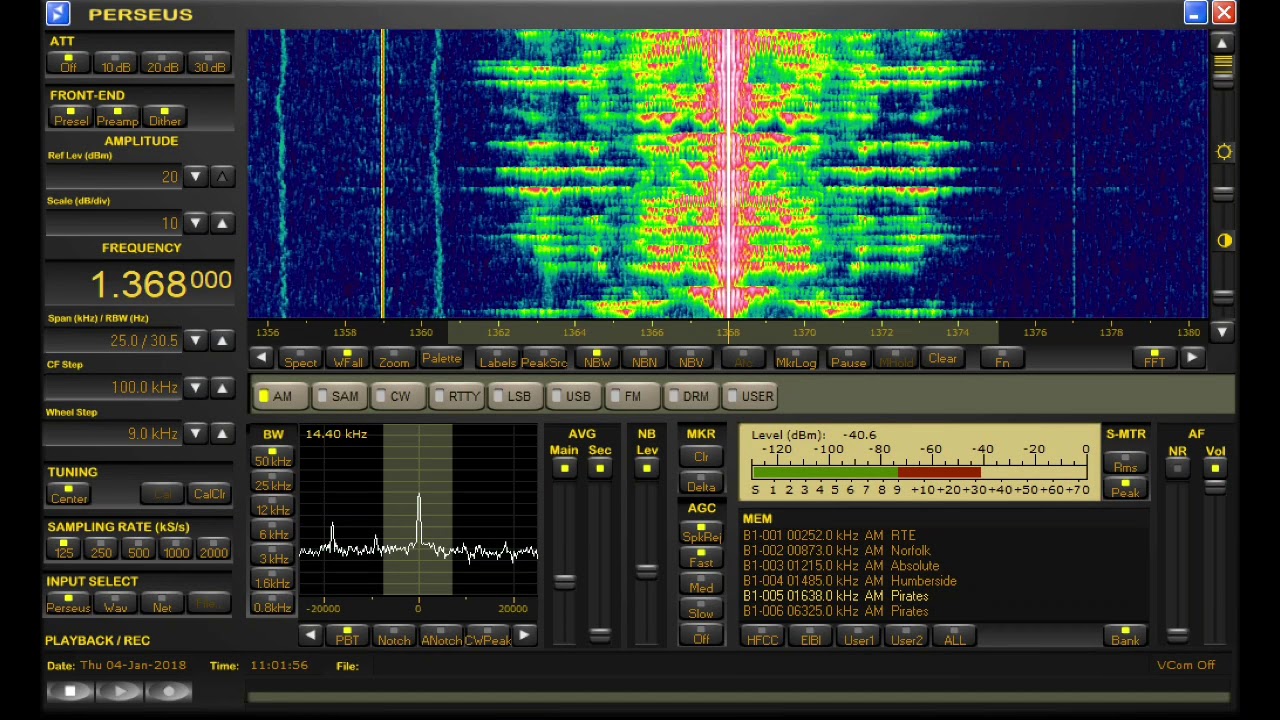Set attenuator to 20 dB

click(x=162, y=63)
